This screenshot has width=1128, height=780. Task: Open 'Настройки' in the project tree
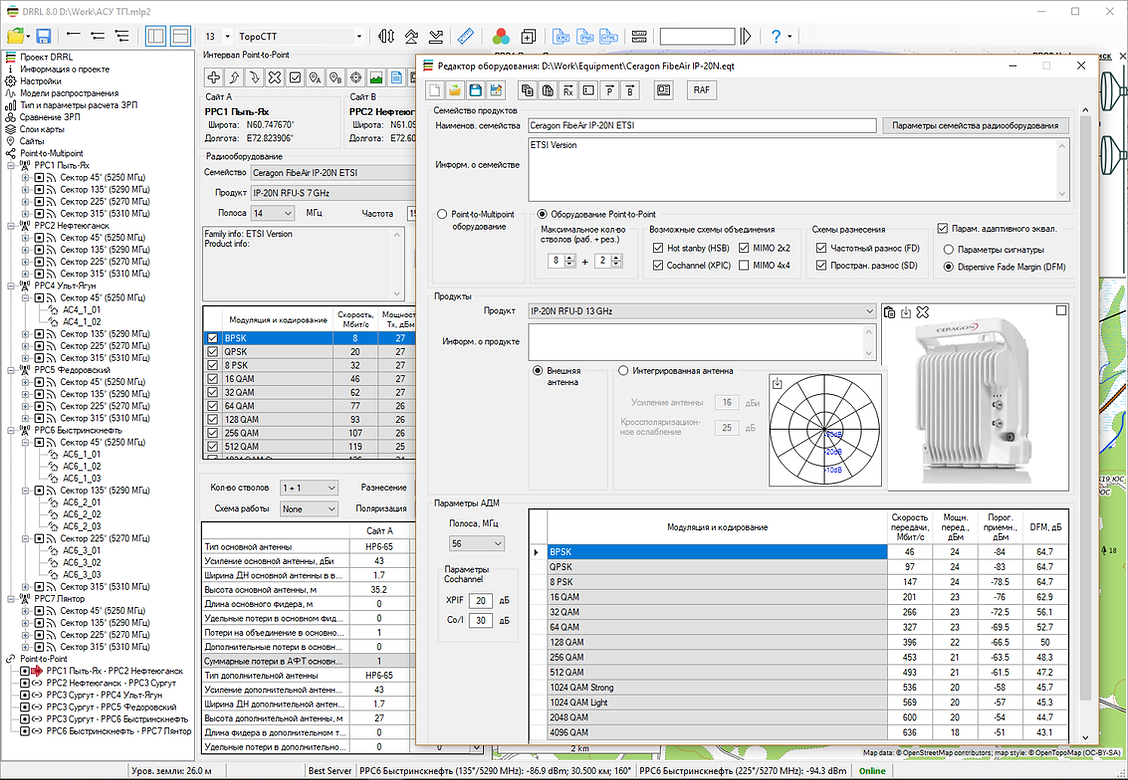tap(40, 81)
